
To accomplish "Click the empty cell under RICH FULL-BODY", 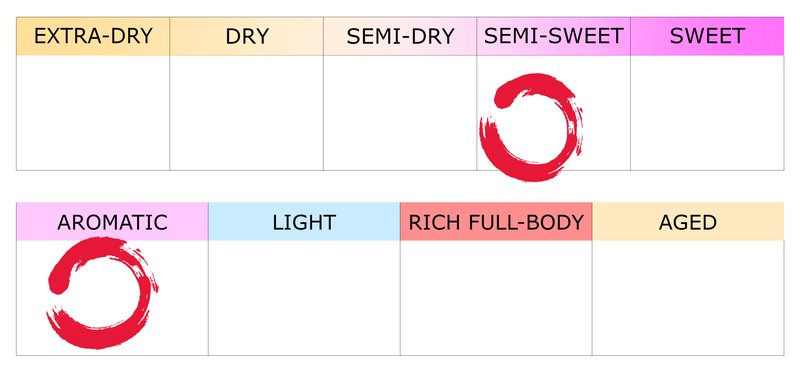I will [496, 298].
